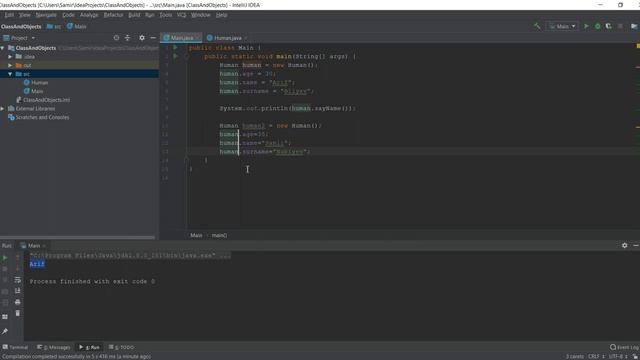Open the Build menu
Image resolution: width=640 pixels, height=360 pixels.
pos(134,15)
